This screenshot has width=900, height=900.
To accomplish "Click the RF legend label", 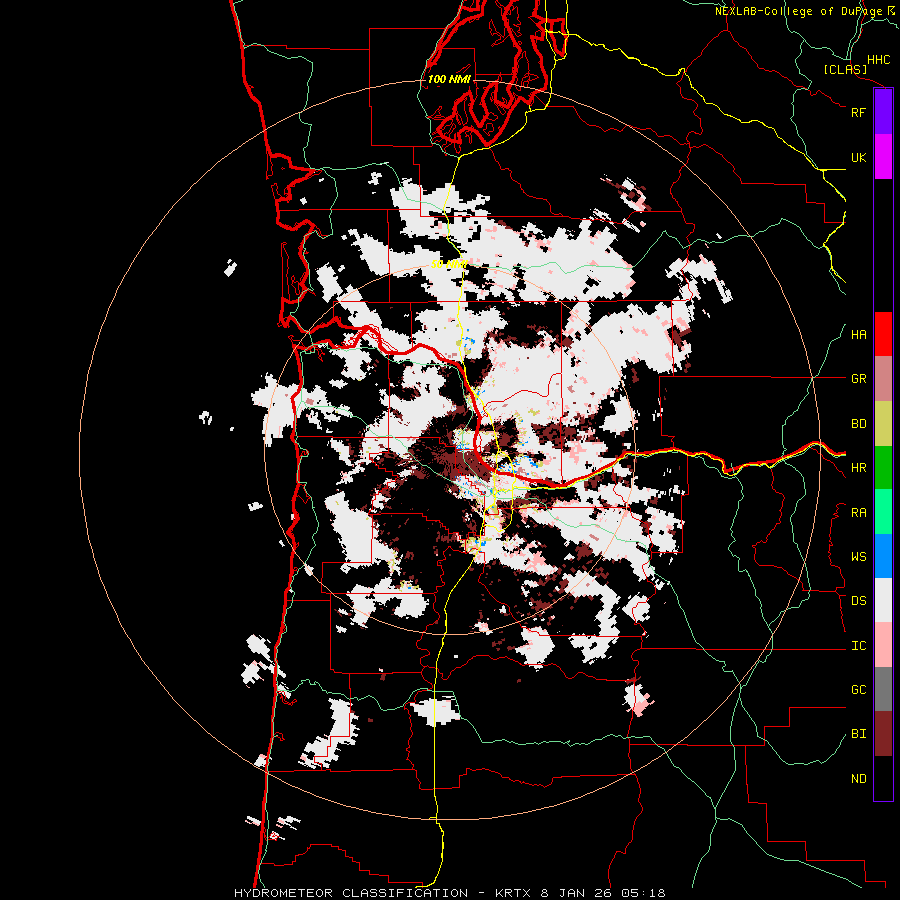I will point(858,112).
